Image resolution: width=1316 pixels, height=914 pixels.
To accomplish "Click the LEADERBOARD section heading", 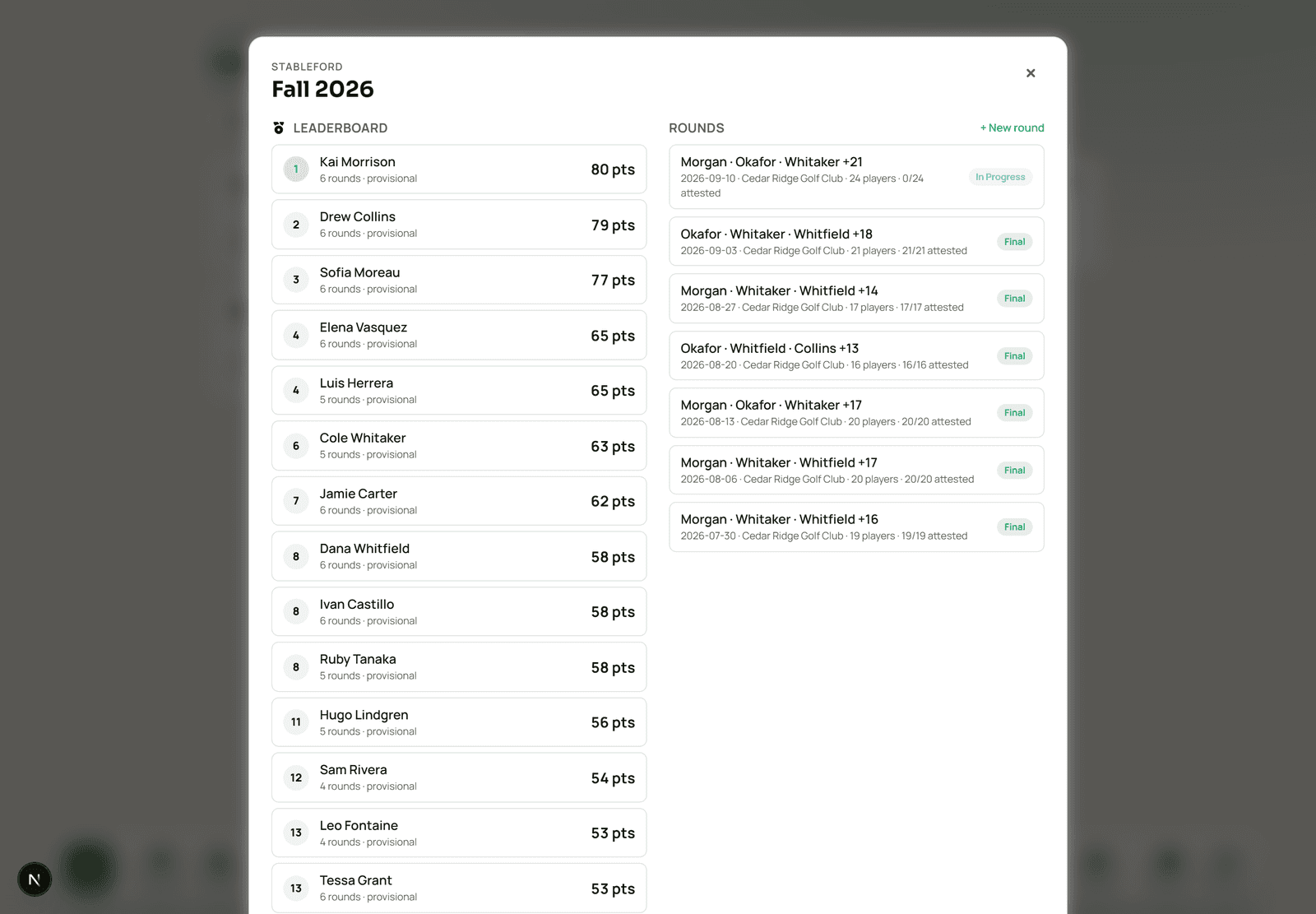I will (x=341, y=128).
